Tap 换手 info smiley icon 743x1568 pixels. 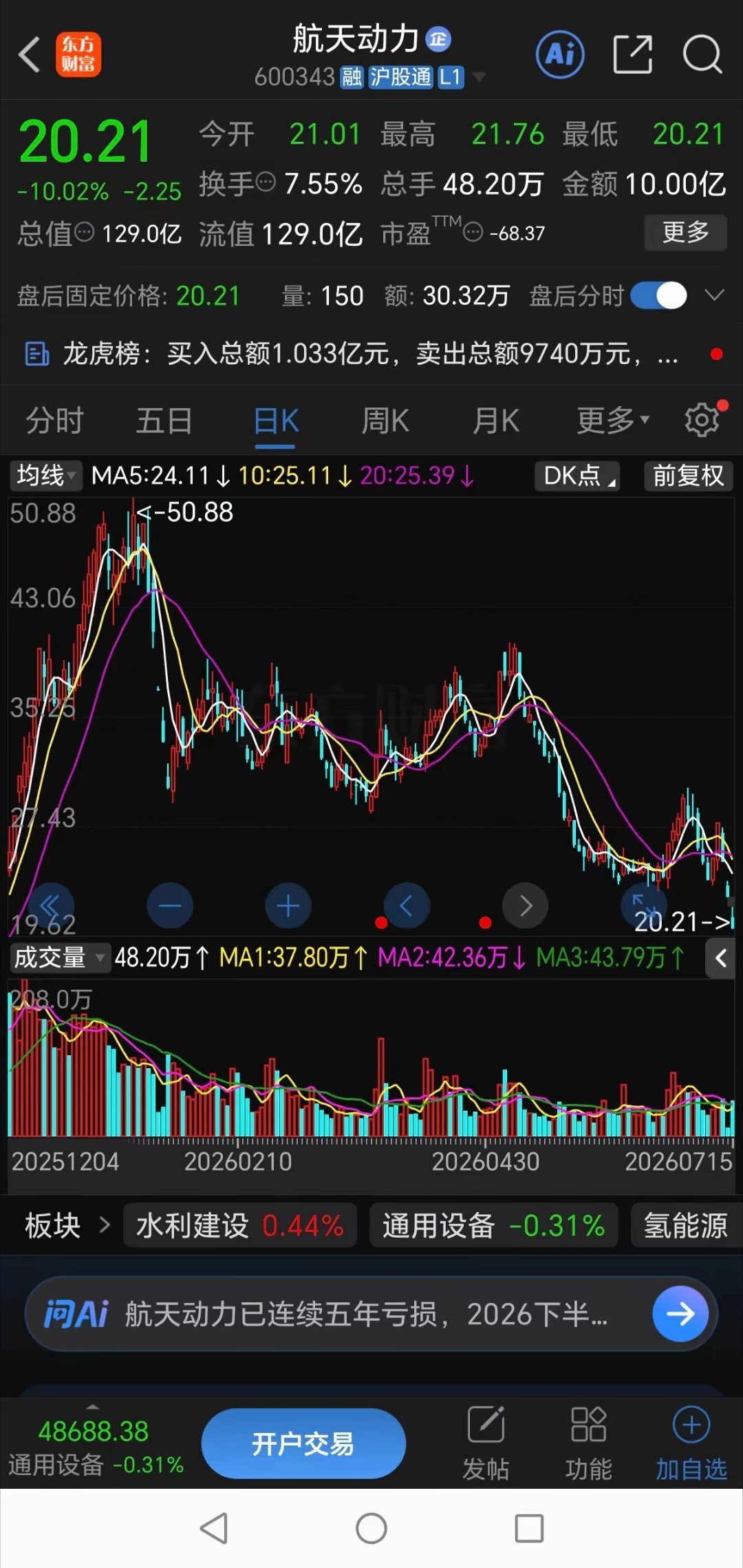tap(266, 182)
